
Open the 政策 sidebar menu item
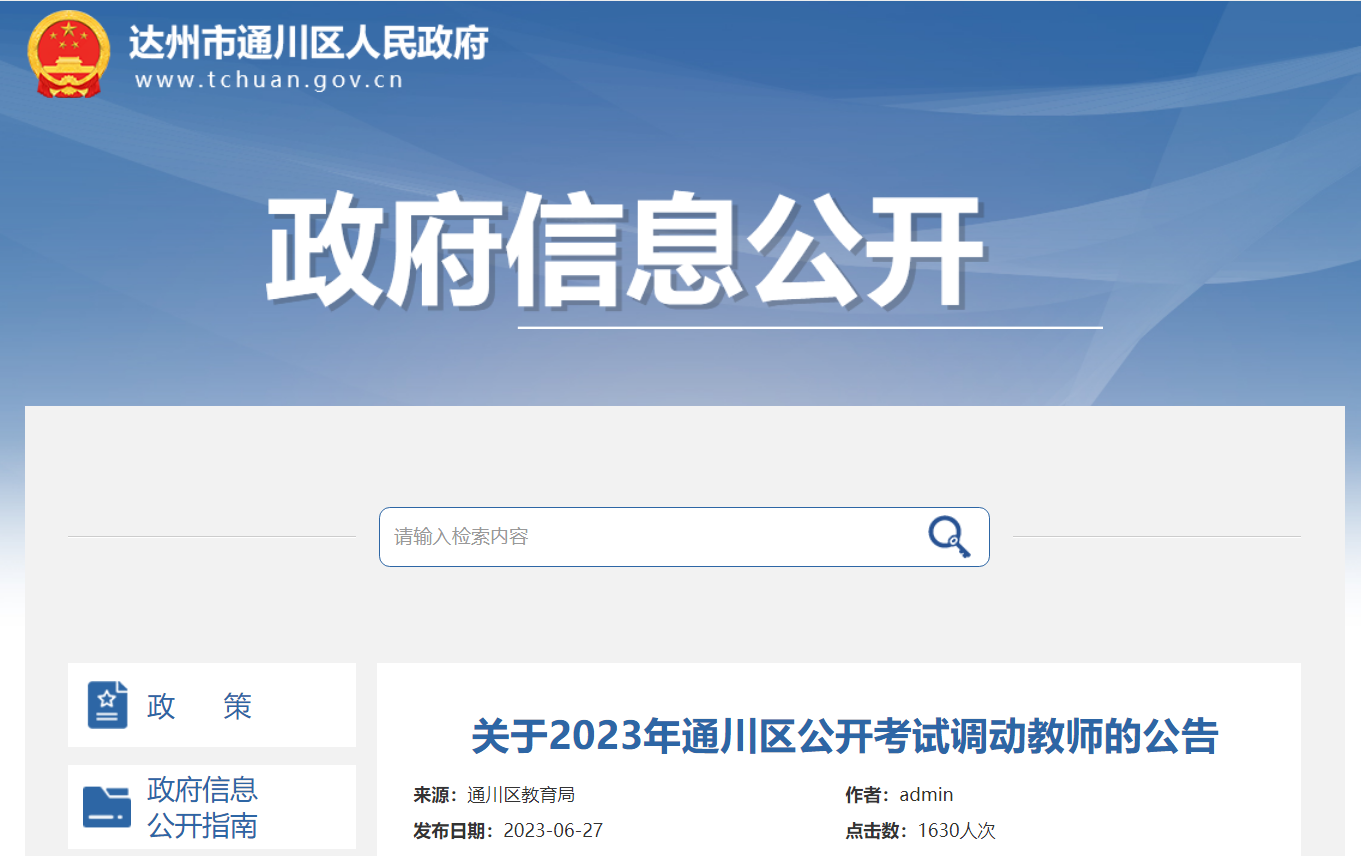[212, 705]
